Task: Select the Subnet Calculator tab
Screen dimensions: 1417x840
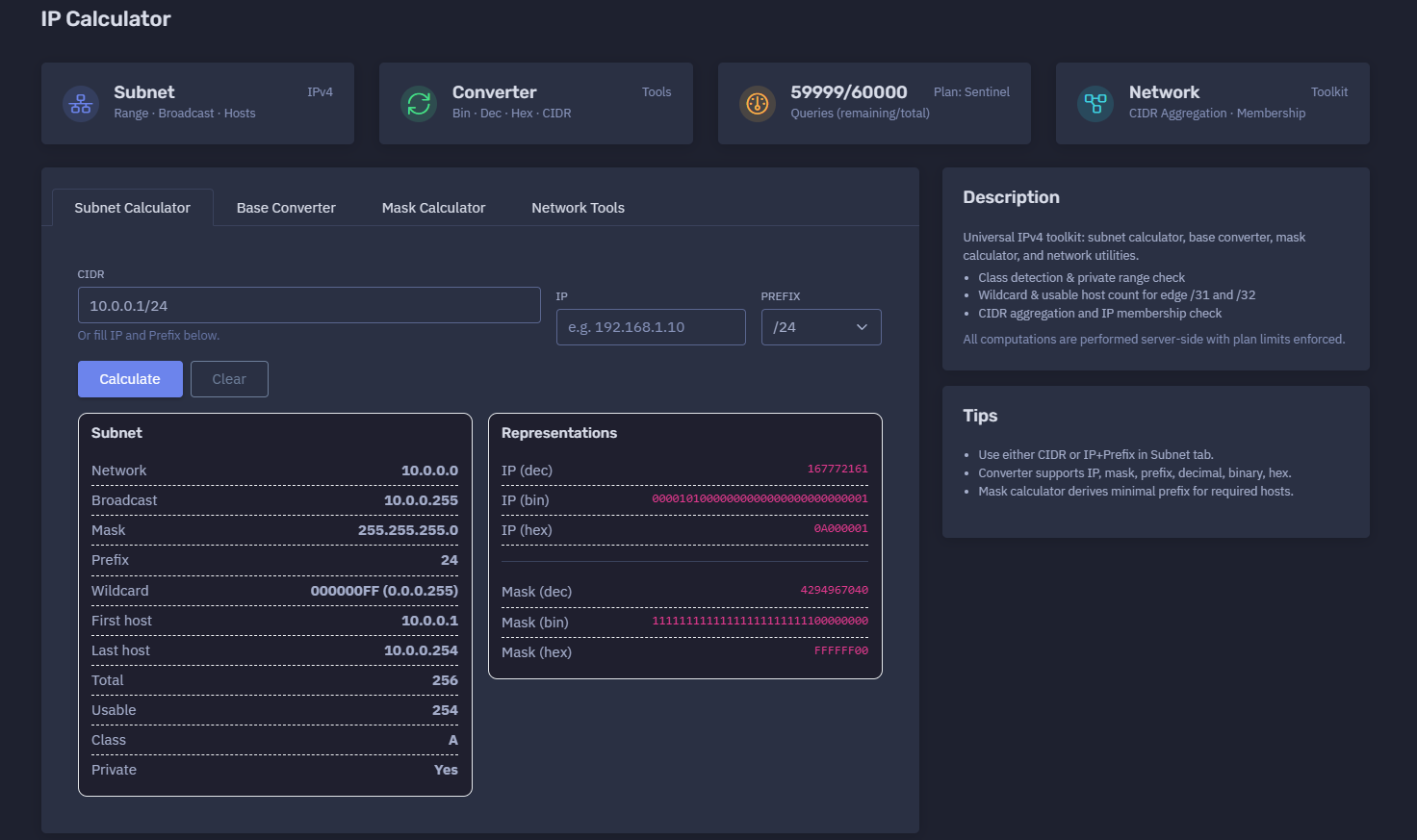Action: point(133,208)
